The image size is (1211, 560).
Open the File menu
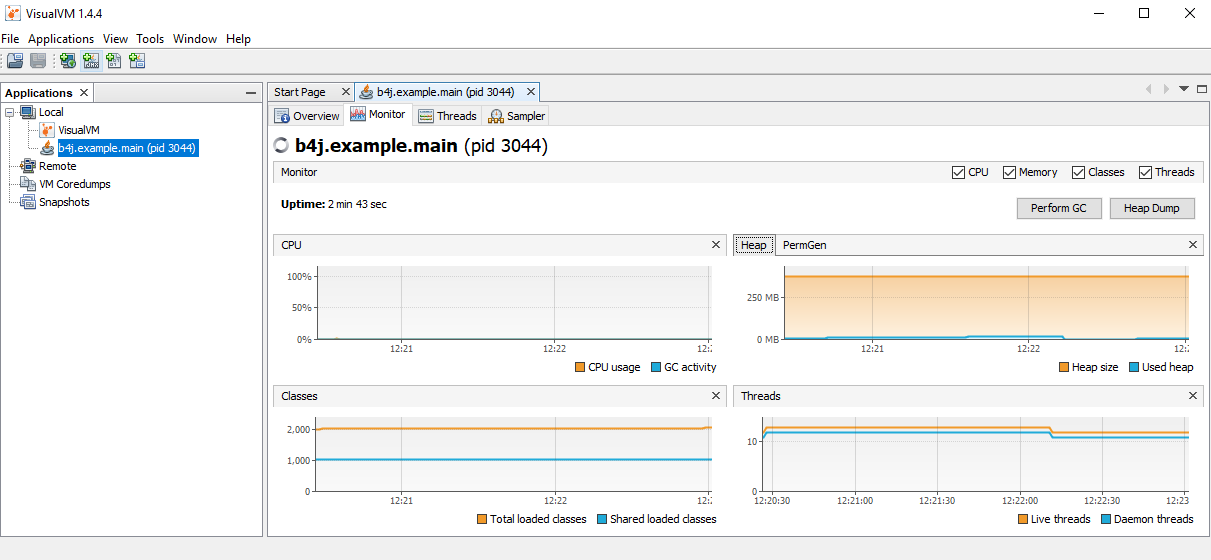[x=10, y=39]
